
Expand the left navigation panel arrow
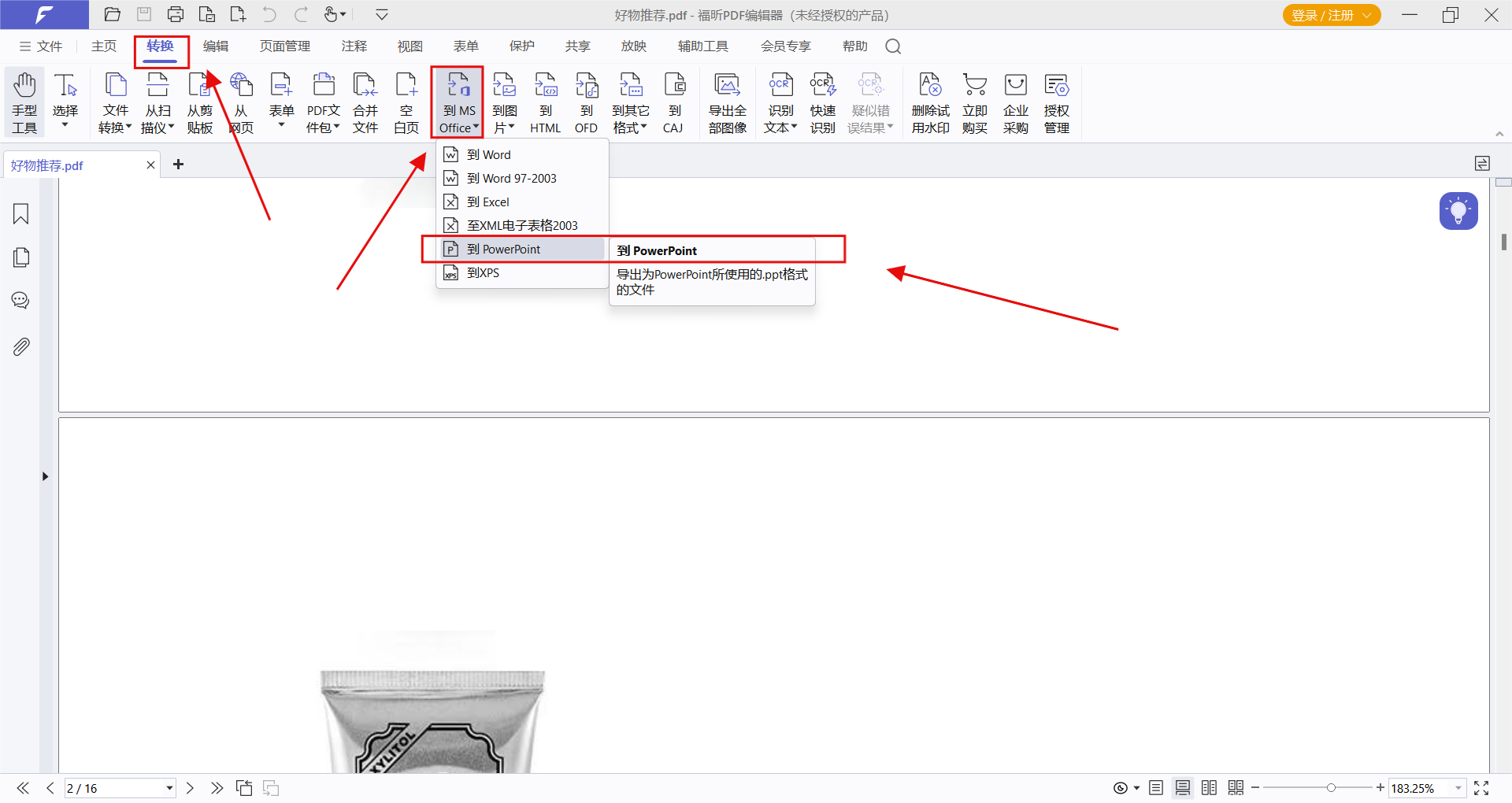(45, 476)
